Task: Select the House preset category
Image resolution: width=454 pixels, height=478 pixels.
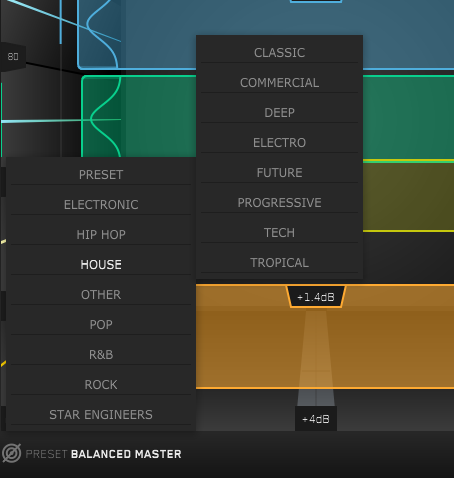Action: point(101,265)
